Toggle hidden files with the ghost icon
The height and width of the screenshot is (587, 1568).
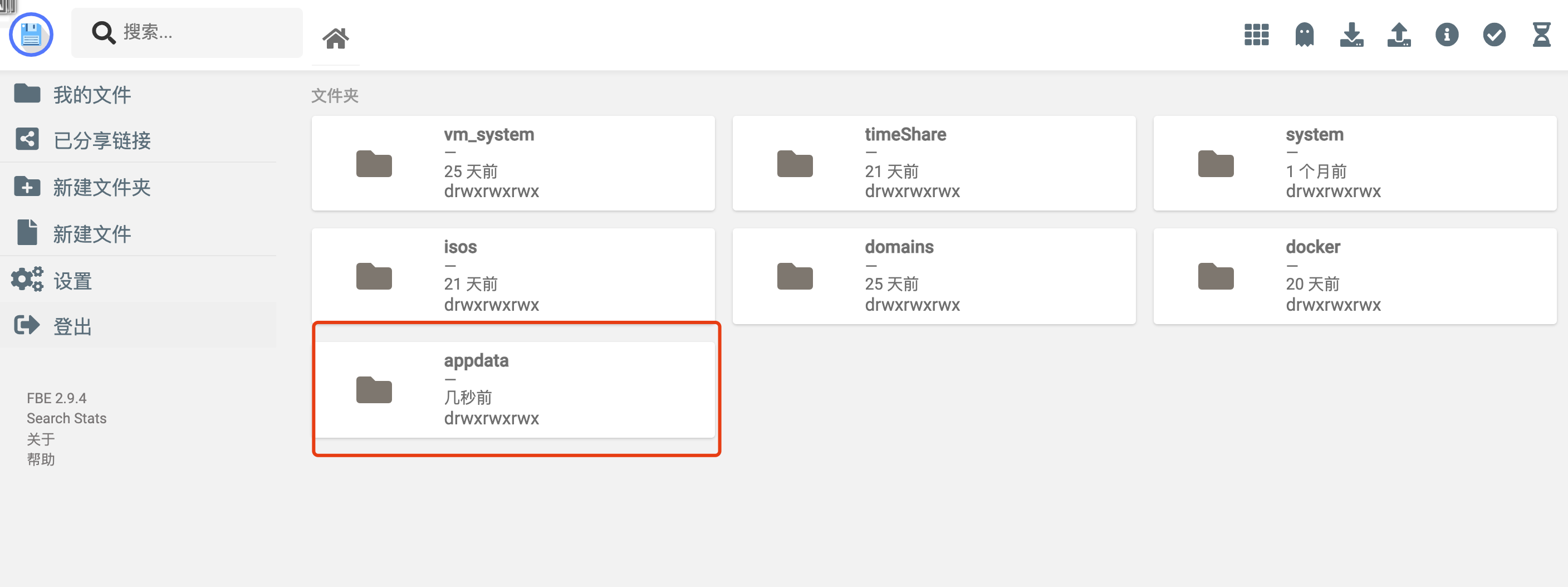[1305, 35]
